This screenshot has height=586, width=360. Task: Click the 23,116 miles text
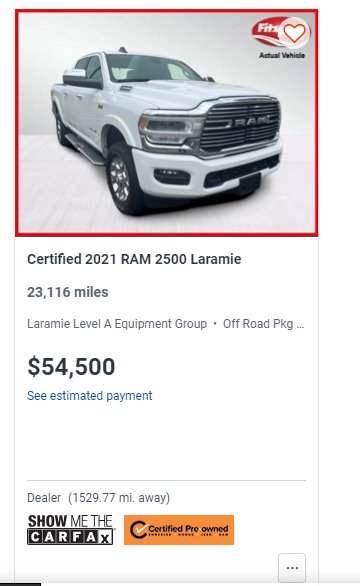coord(68,292)
